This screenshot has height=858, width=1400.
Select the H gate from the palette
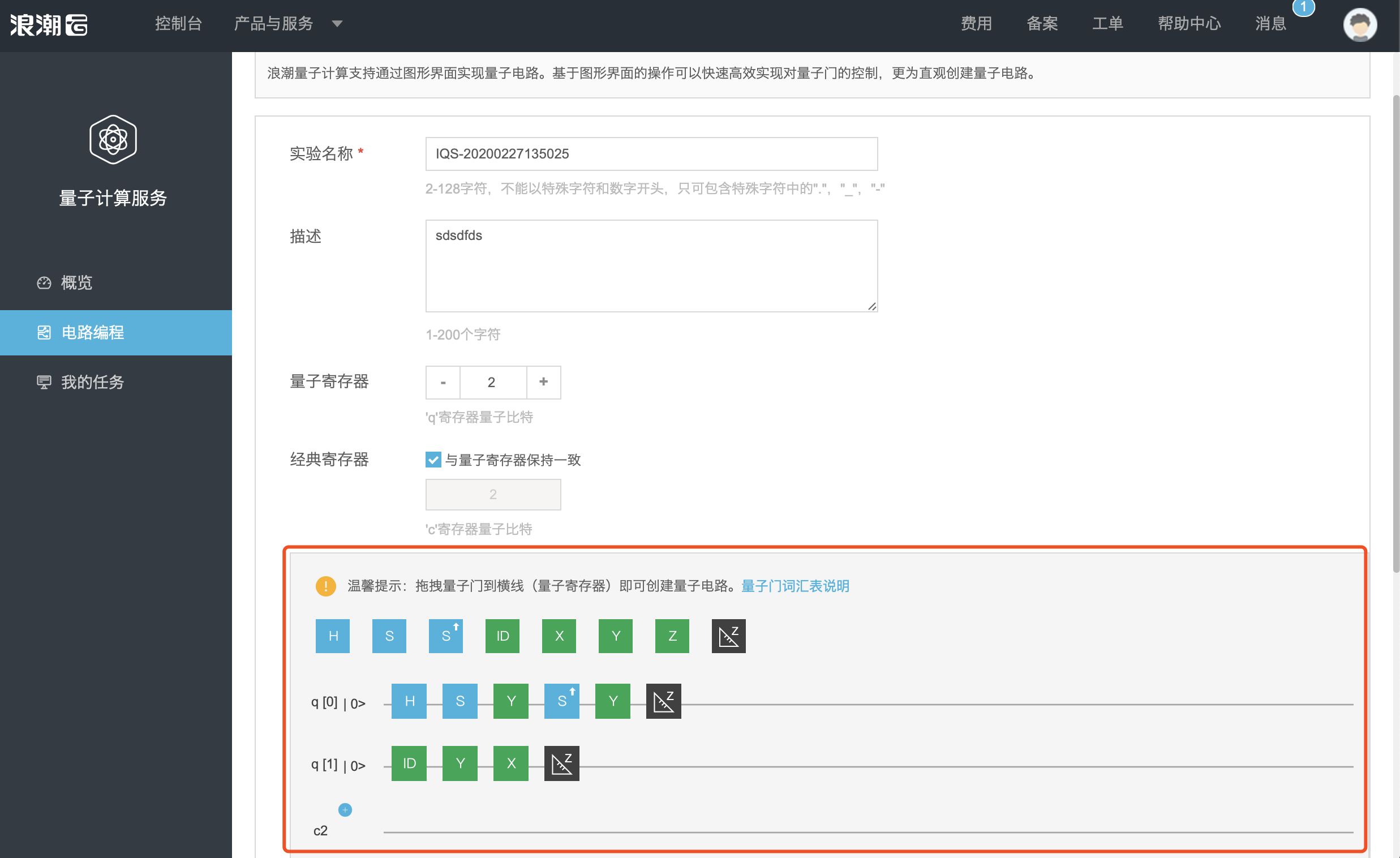[x=332, y=636]
